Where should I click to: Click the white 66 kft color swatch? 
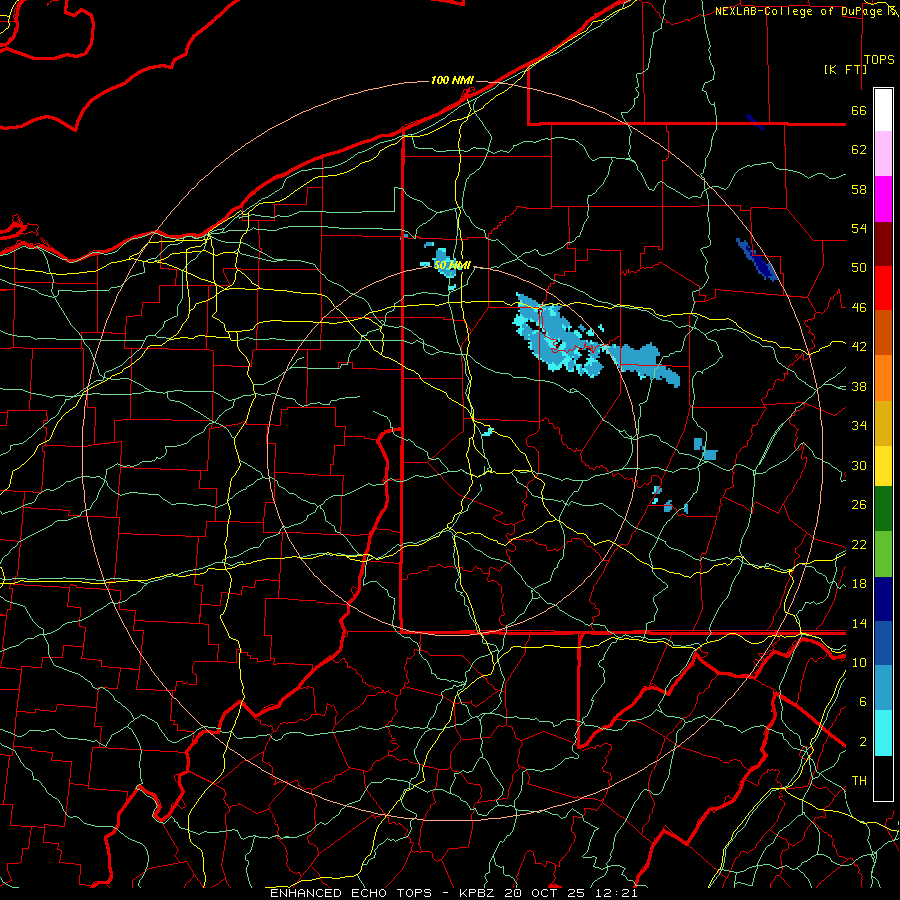[x=883, y=110]
